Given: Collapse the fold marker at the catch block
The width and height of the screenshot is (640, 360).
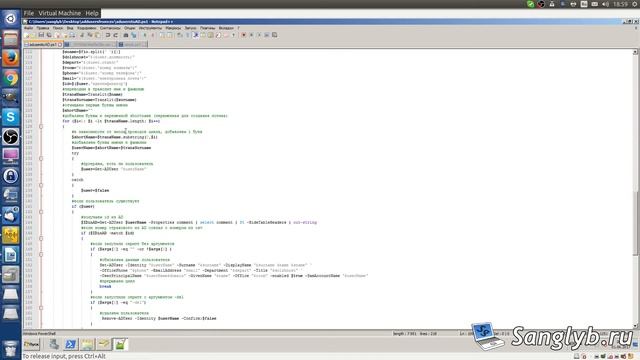Looking at the screenshot, I should 41,185.
